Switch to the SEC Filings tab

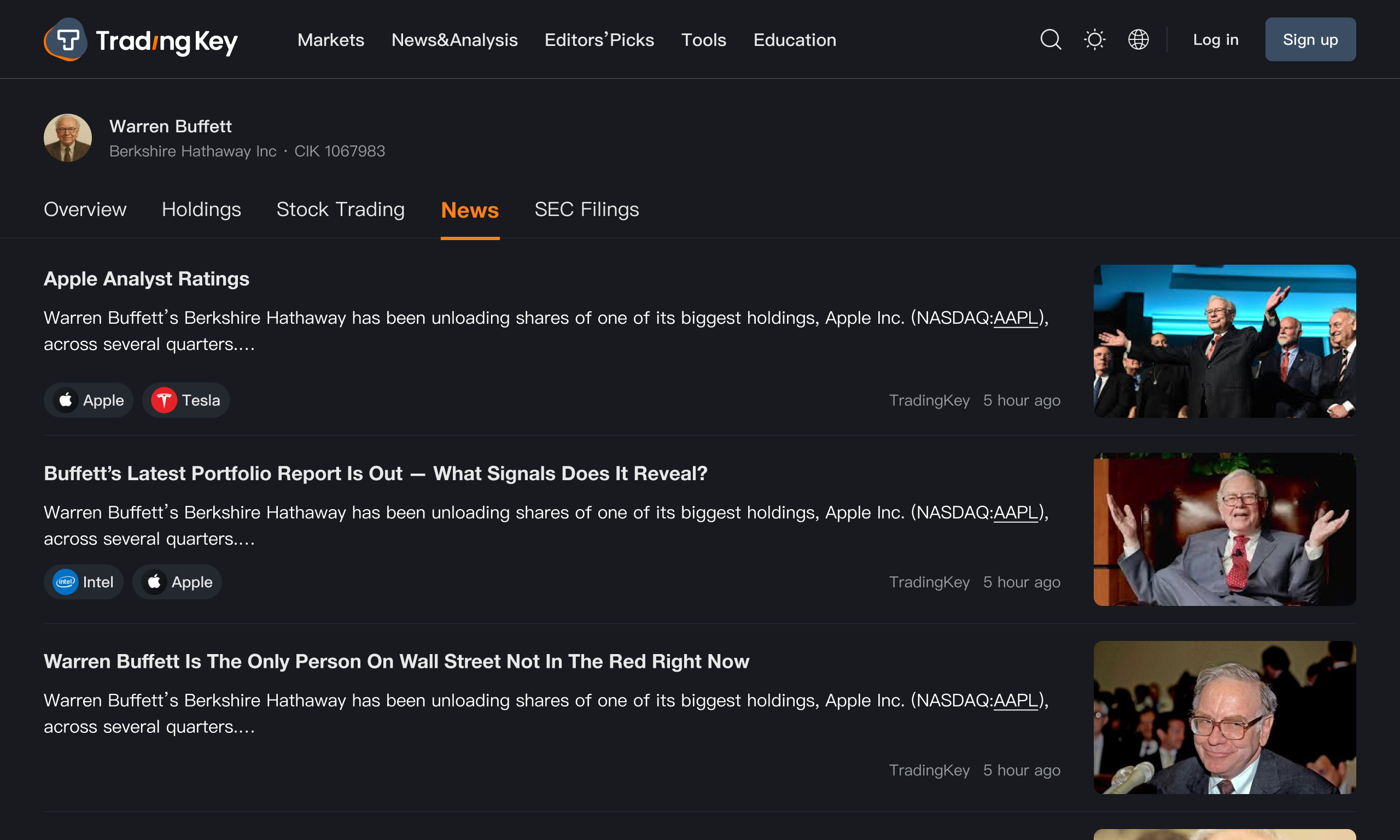tap(587, 210)
